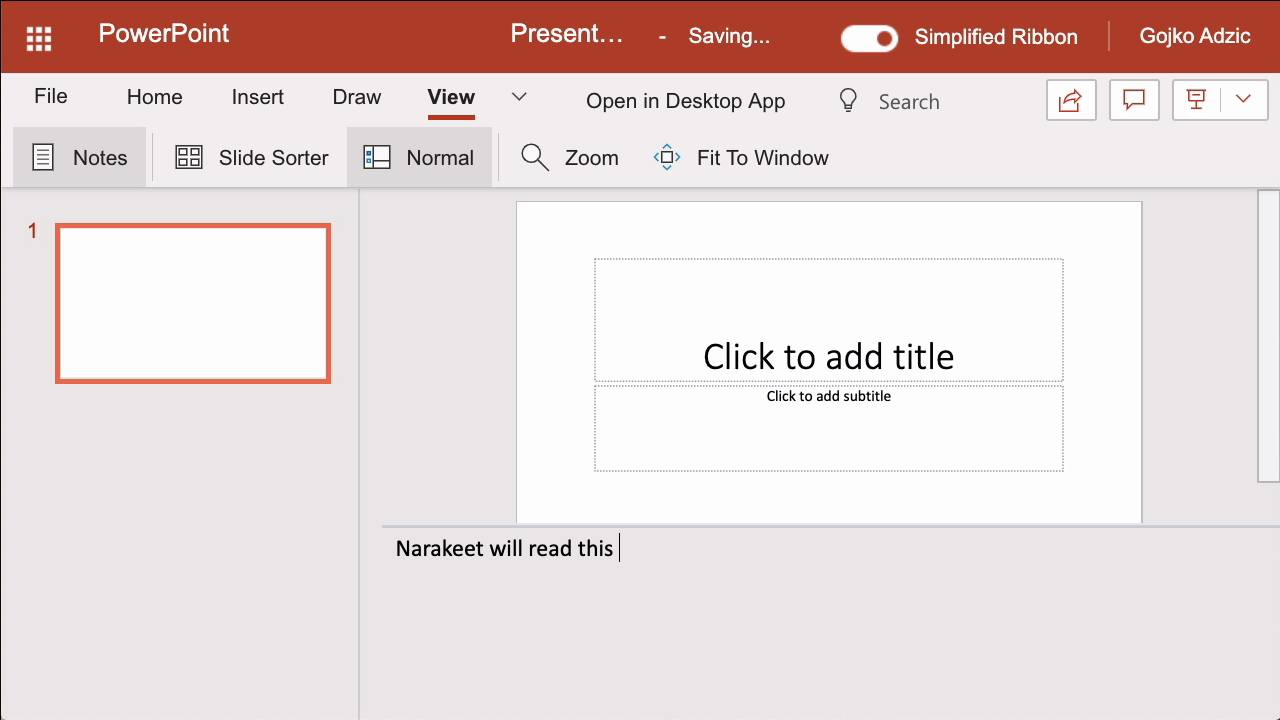Expand more ribbon tabs chevron

519,97
